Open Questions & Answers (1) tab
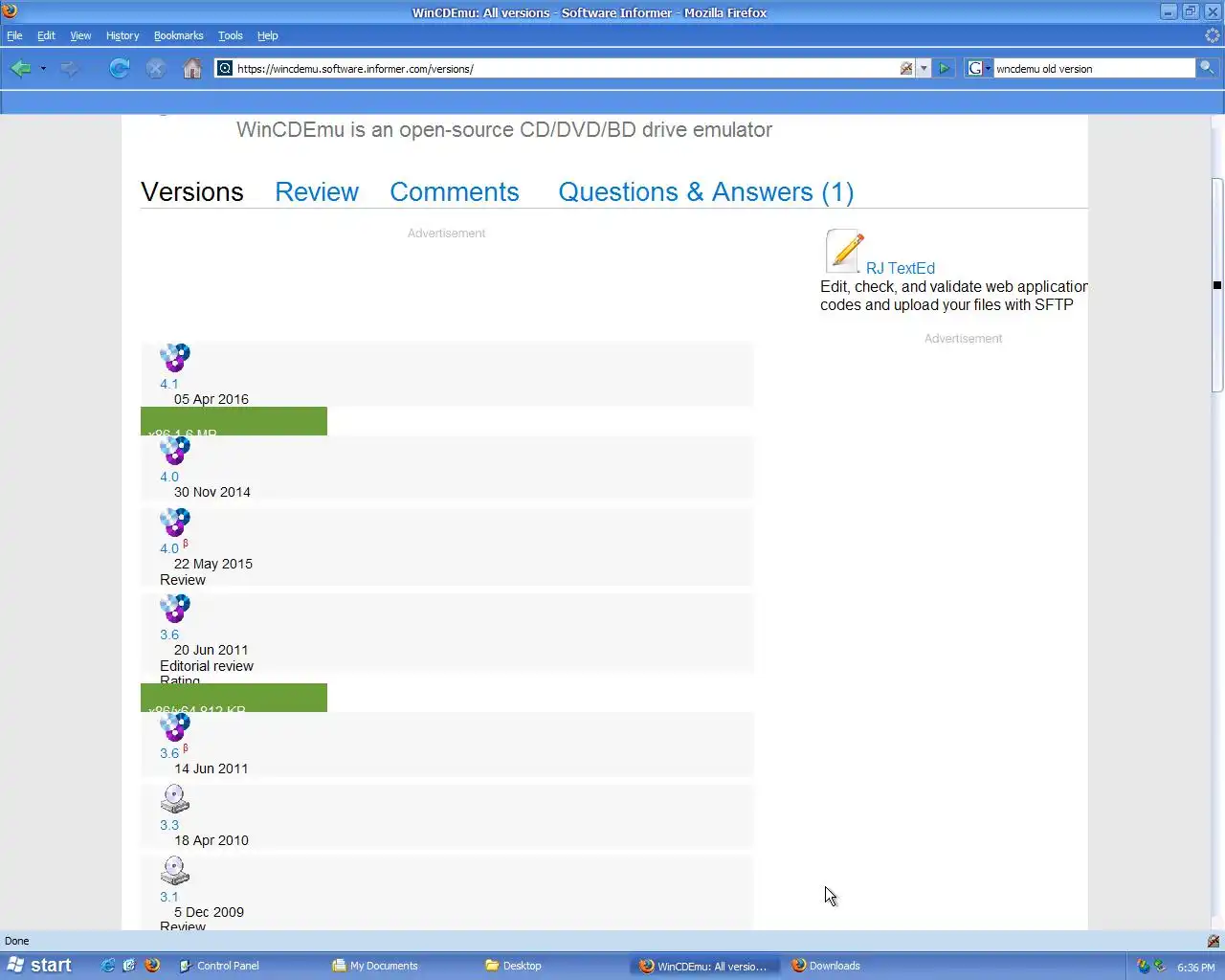 (706, 191)
